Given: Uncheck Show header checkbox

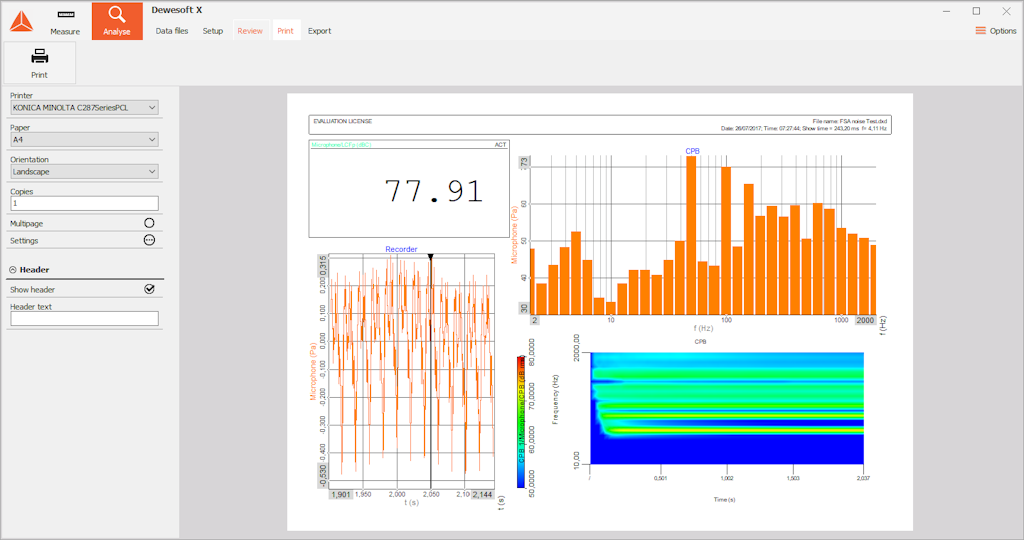Looking at the screenshot, I should [149, 289].
